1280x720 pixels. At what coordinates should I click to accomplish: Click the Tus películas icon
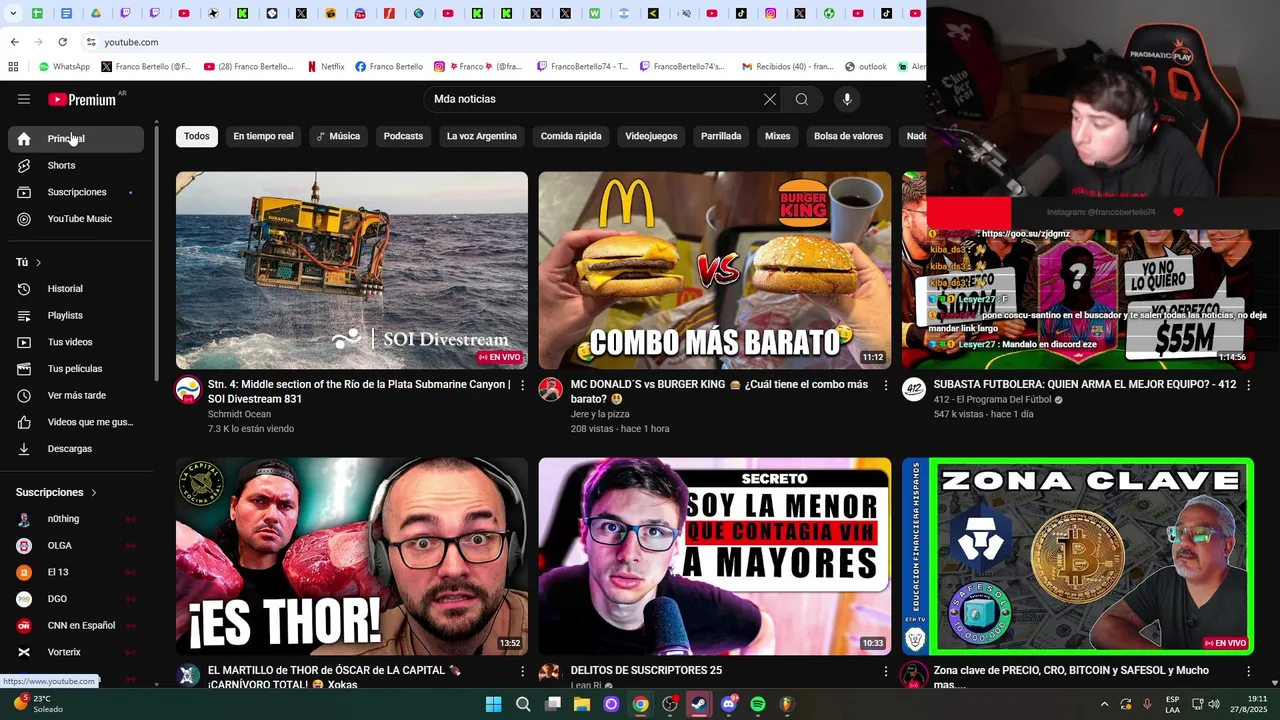24,369
